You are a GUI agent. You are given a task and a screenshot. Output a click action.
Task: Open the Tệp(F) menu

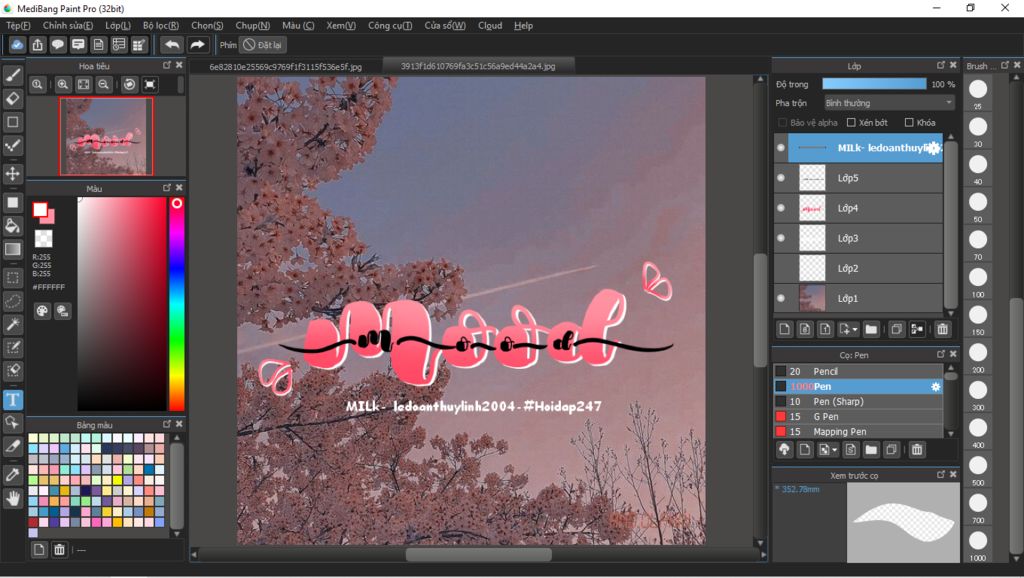click(x=18, y=25)
